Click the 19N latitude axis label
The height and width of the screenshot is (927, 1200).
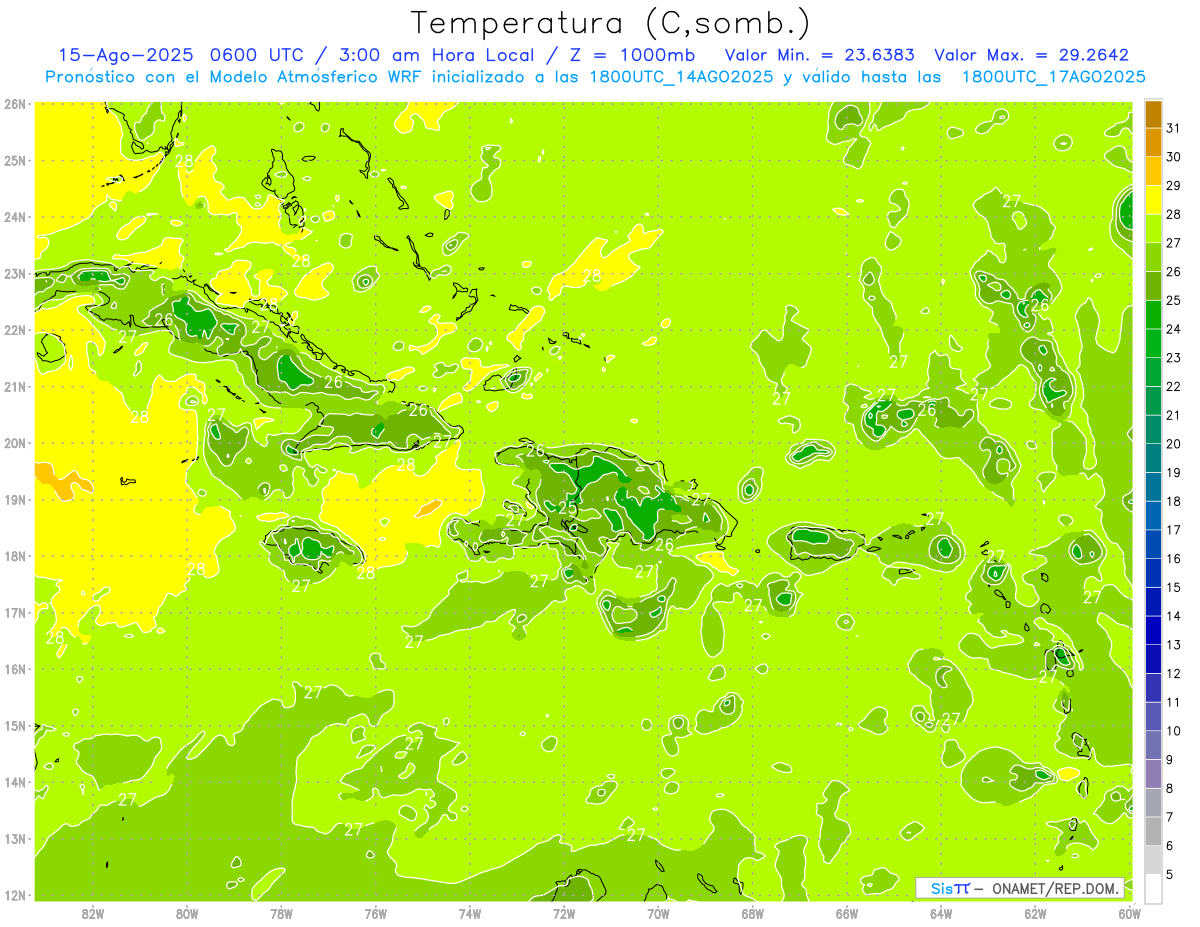pos(15,499)
